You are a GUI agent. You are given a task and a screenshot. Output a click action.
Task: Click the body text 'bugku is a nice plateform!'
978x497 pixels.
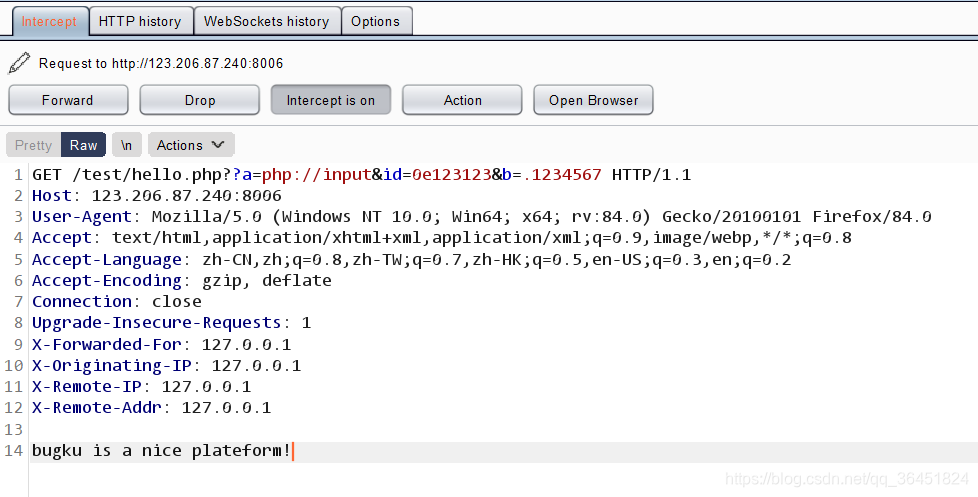tap(162, 451)
